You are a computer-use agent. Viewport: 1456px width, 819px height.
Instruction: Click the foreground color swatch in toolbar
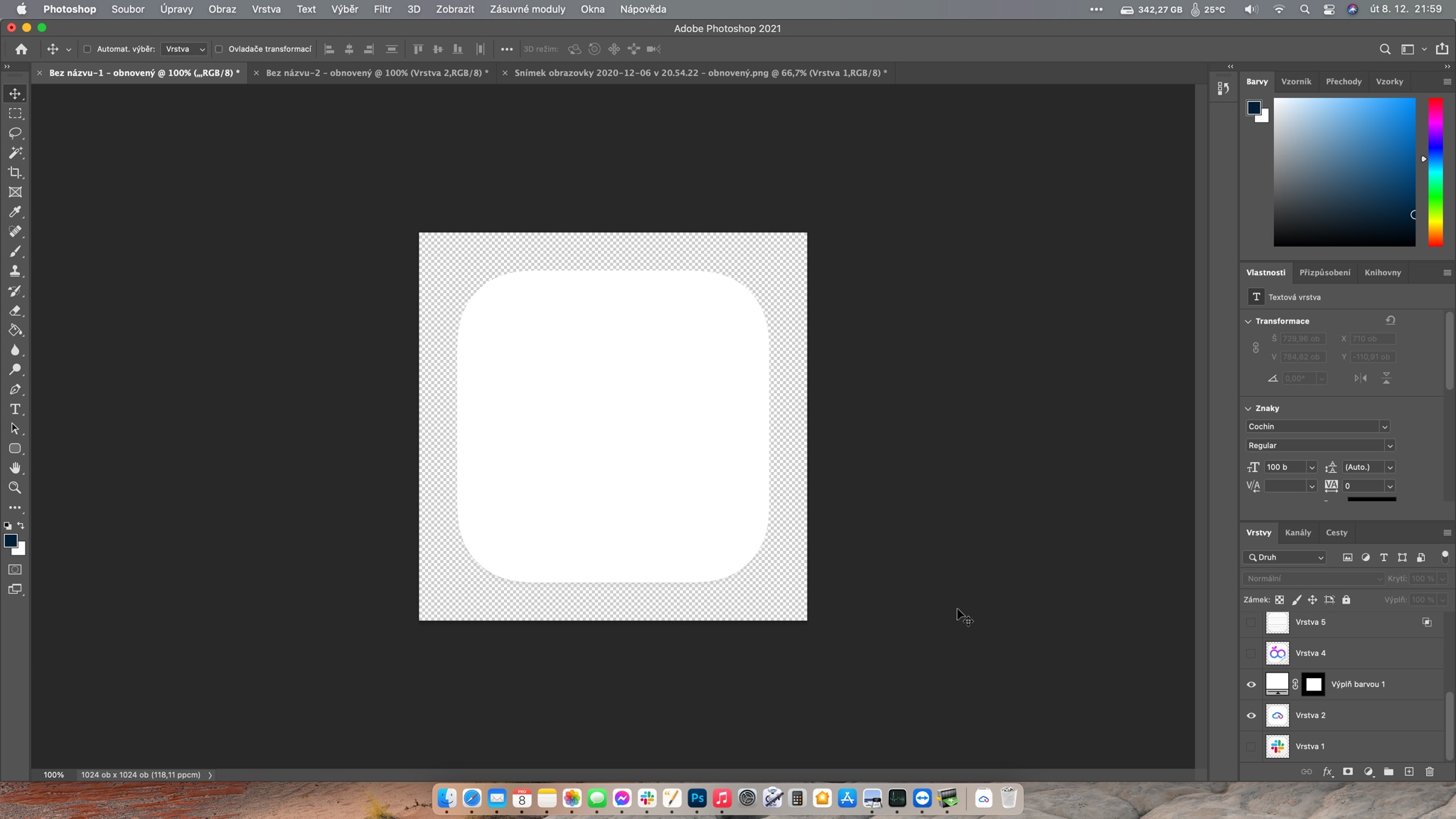click(10, 541)
